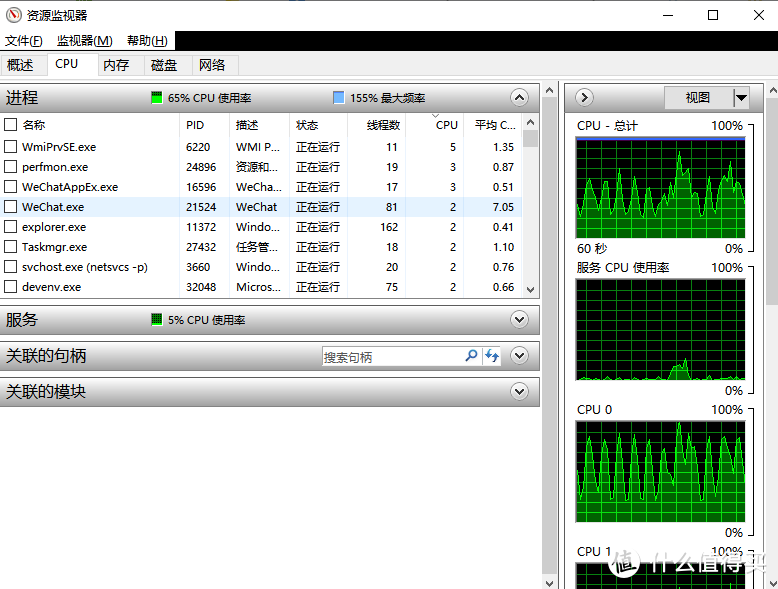Sort by the 平均 C... column header
Screen dimensions: 778x589
pos(493,125)
